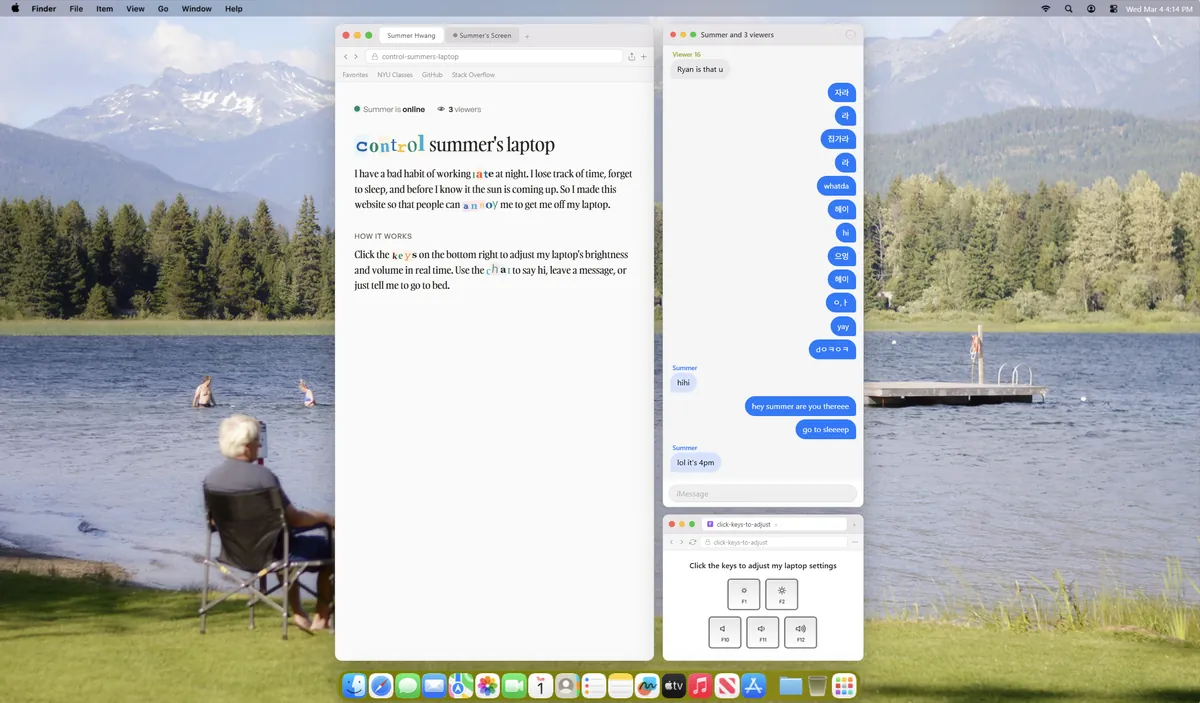Open the Go menu

click(x=163, y=8)
